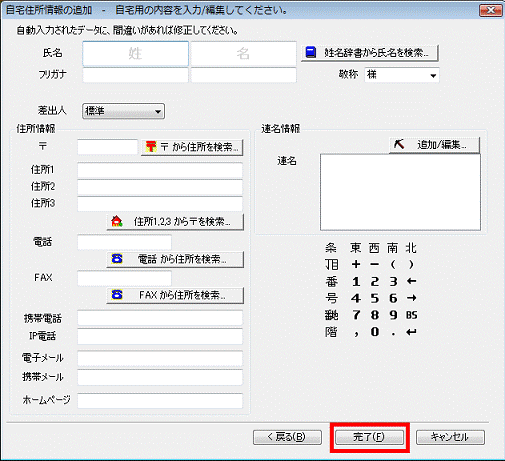Click the enter return-arrow keypad key
505x461 pixels.
pos(412,332)
